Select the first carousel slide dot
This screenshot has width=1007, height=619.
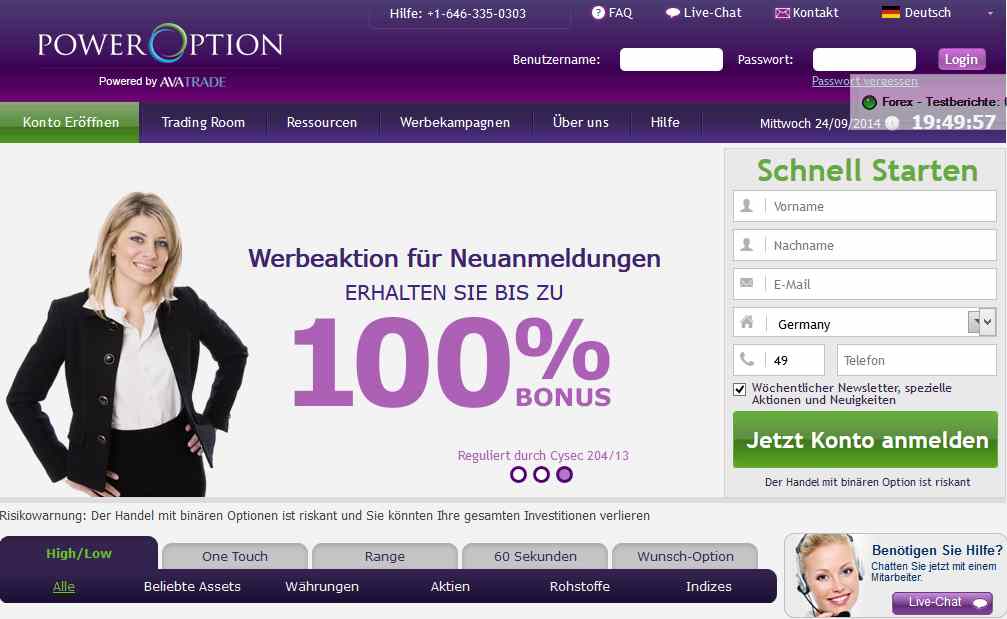tap(518, 475)
